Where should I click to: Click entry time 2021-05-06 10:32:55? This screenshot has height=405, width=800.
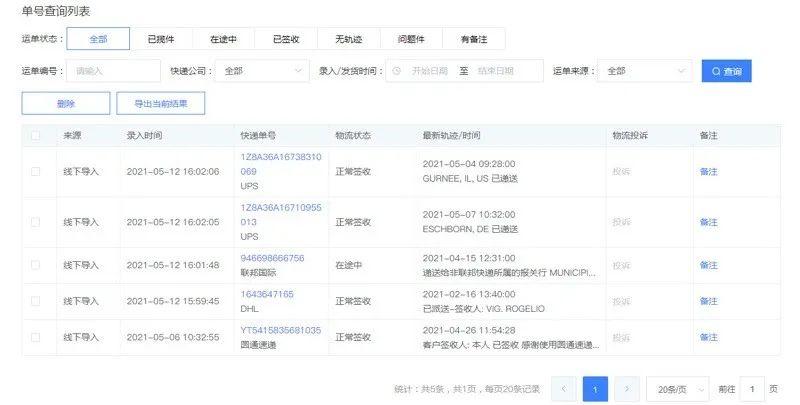(x=173, y=337)
